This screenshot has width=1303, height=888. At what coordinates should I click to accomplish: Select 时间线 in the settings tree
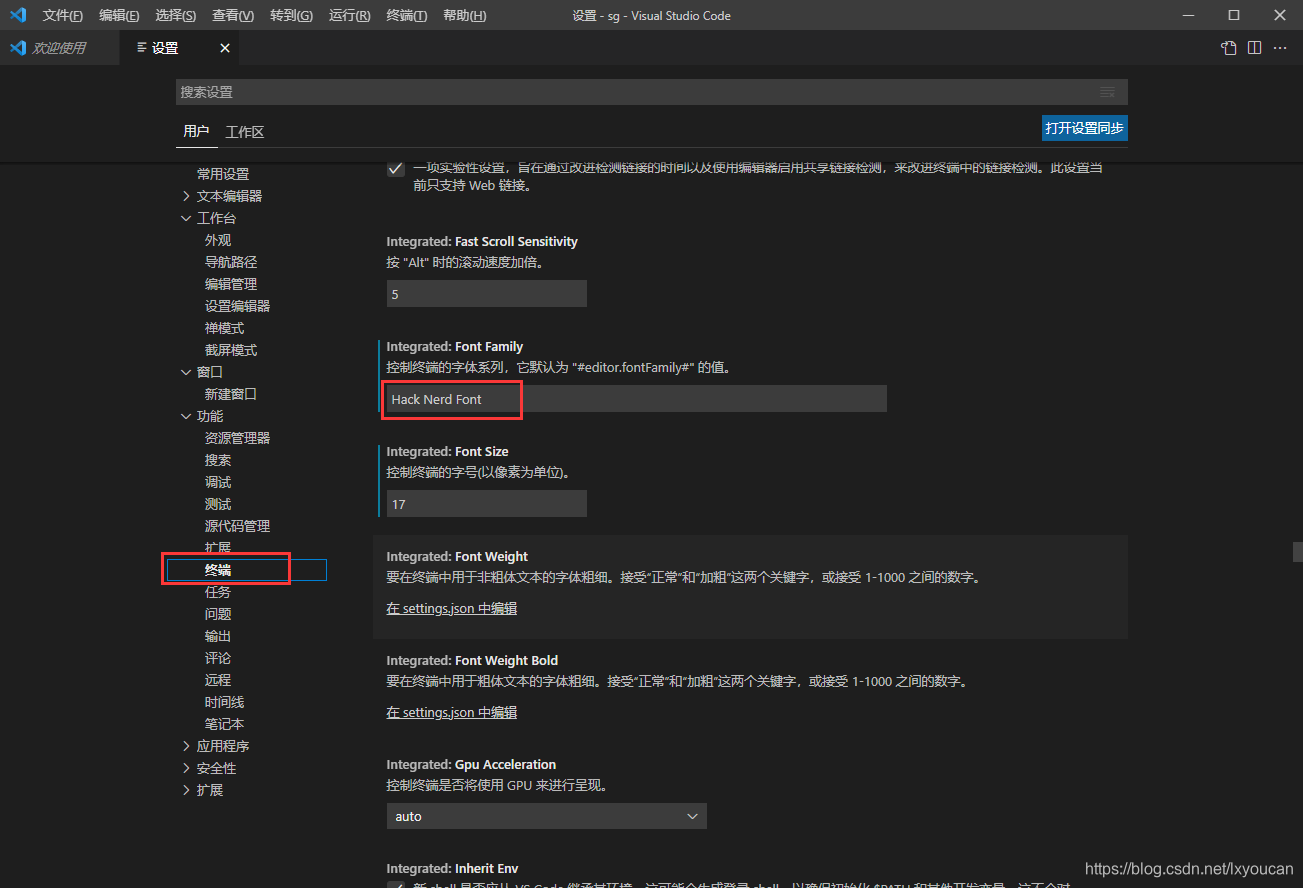coord(224,702)
